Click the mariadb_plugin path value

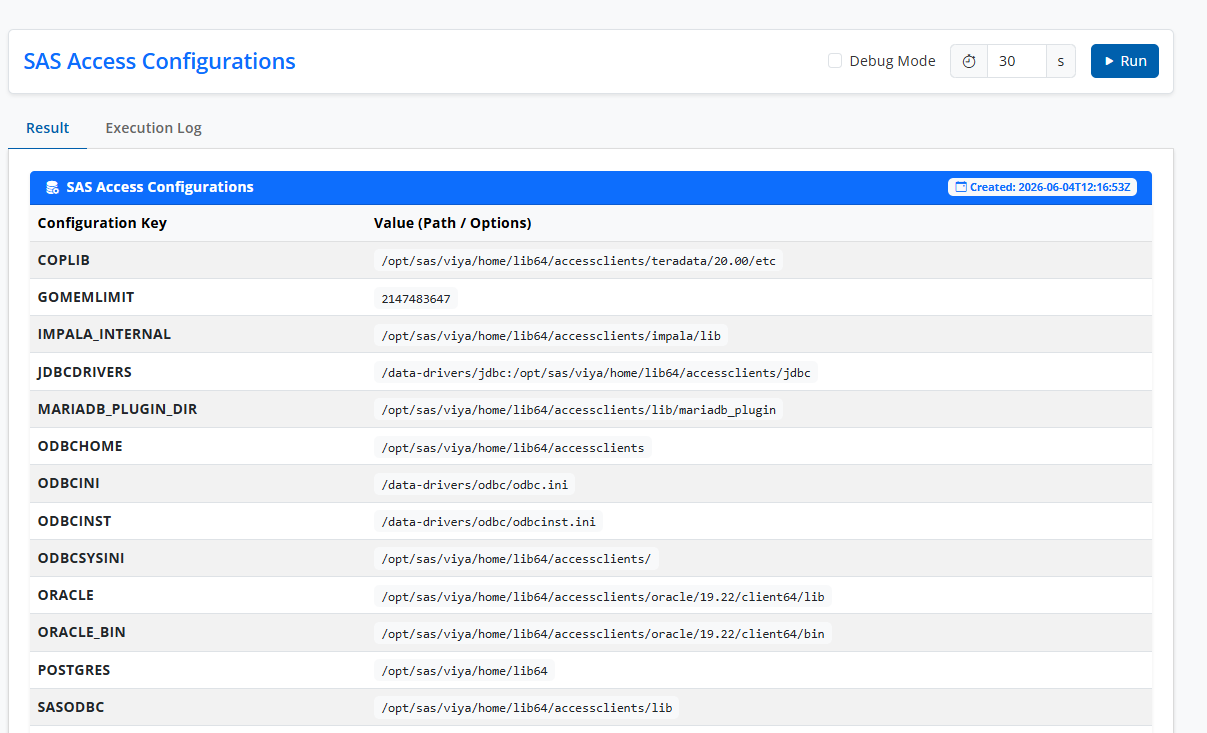pos(578,410)
